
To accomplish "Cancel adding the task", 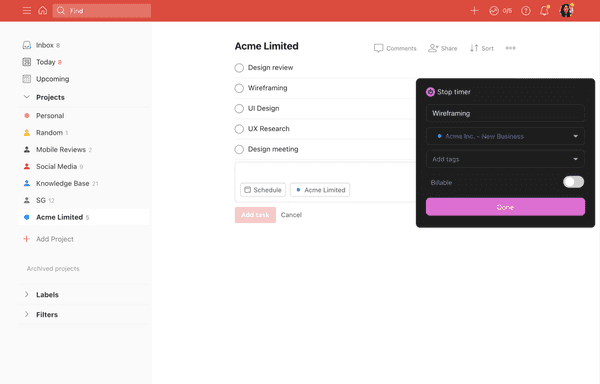I will [291, 215].
